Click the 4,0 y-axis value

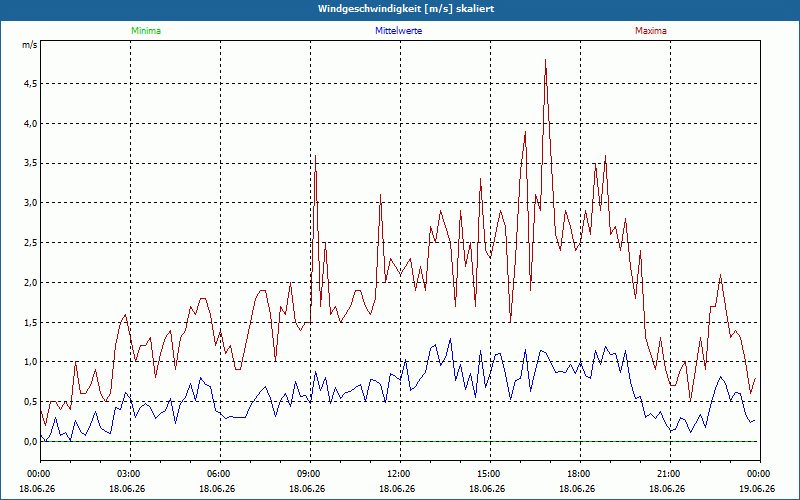pyautogui.click(x=31, y=123)
